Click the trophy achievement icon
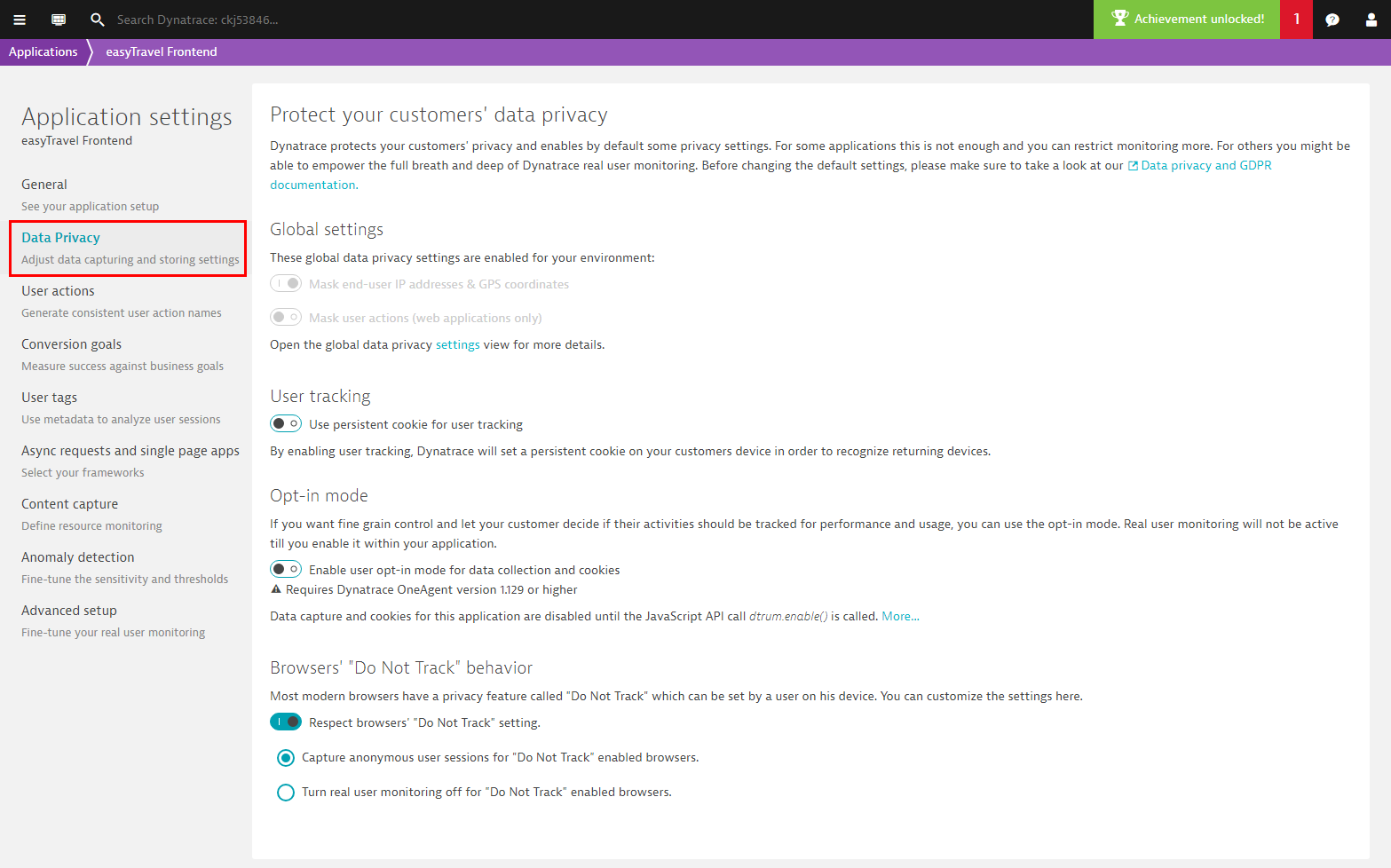Viewport: 1391px width, 868px height. coord(1119,18)
